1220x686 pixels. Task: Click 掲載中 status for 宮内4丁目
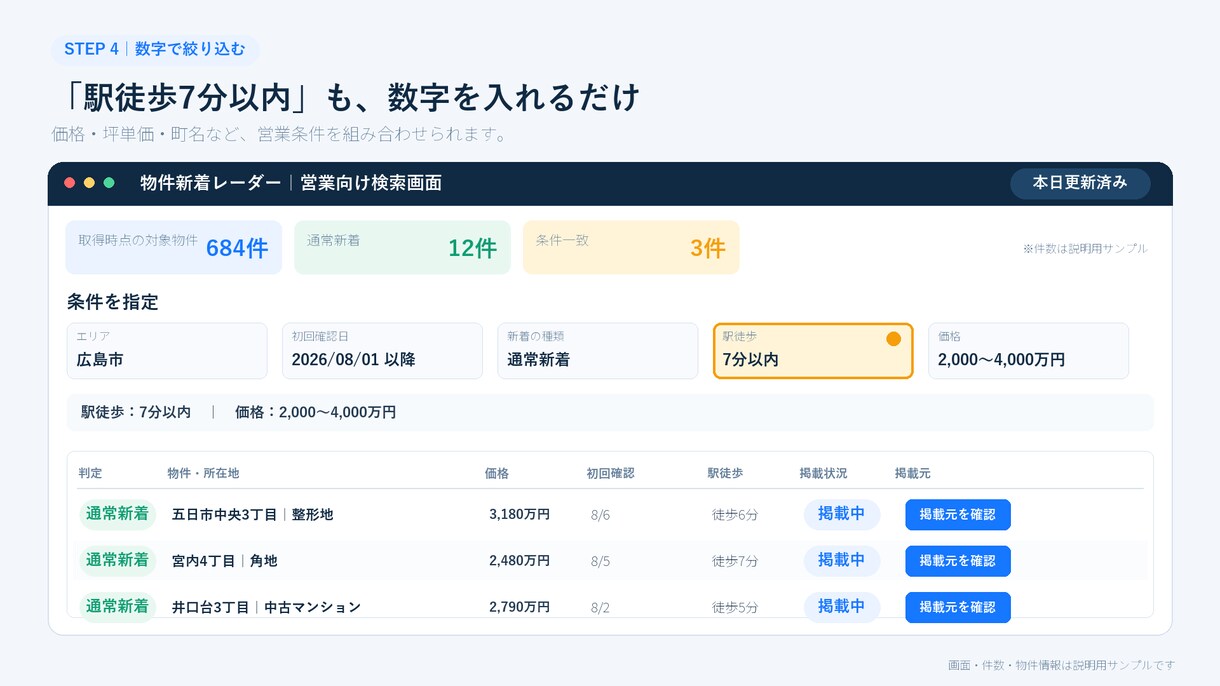tap(842, 560)
